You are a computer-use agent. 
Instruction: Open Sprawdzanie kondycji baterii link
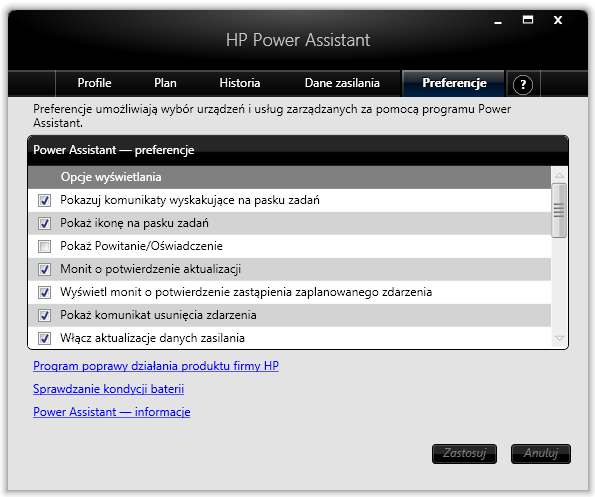click(109, 389)
